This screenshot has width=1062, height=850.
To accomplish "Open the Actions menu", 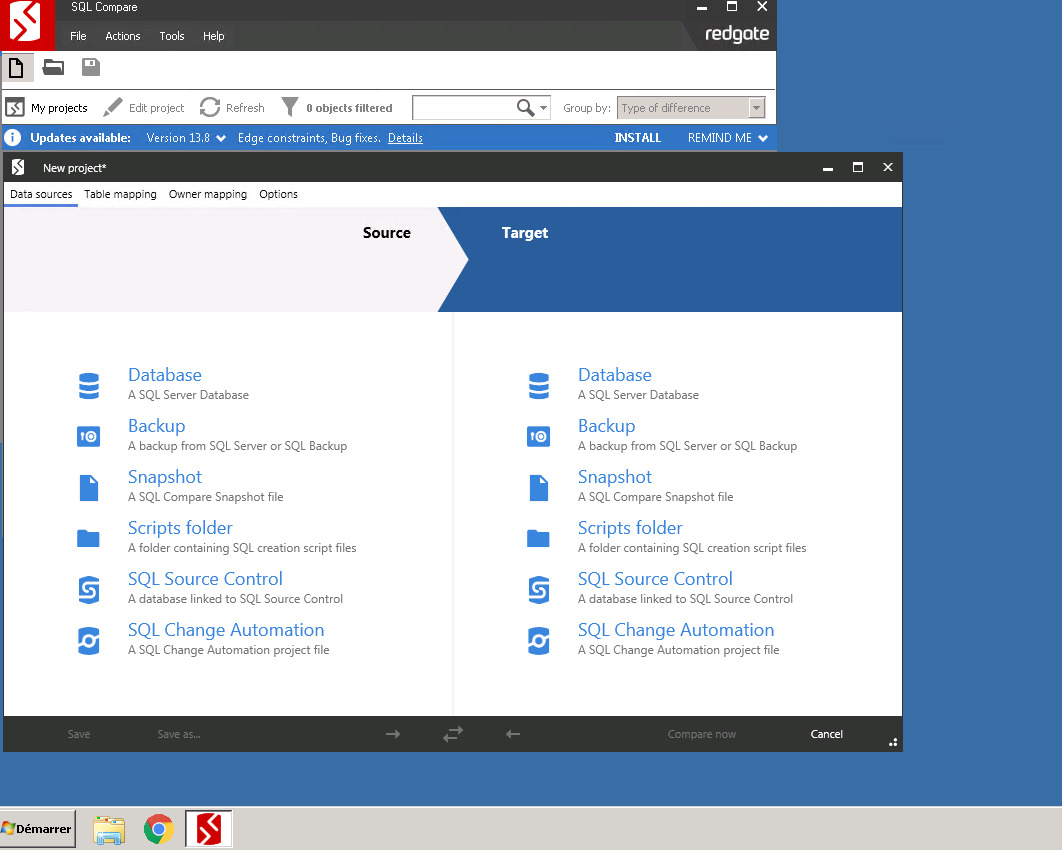I will point(123,36).
